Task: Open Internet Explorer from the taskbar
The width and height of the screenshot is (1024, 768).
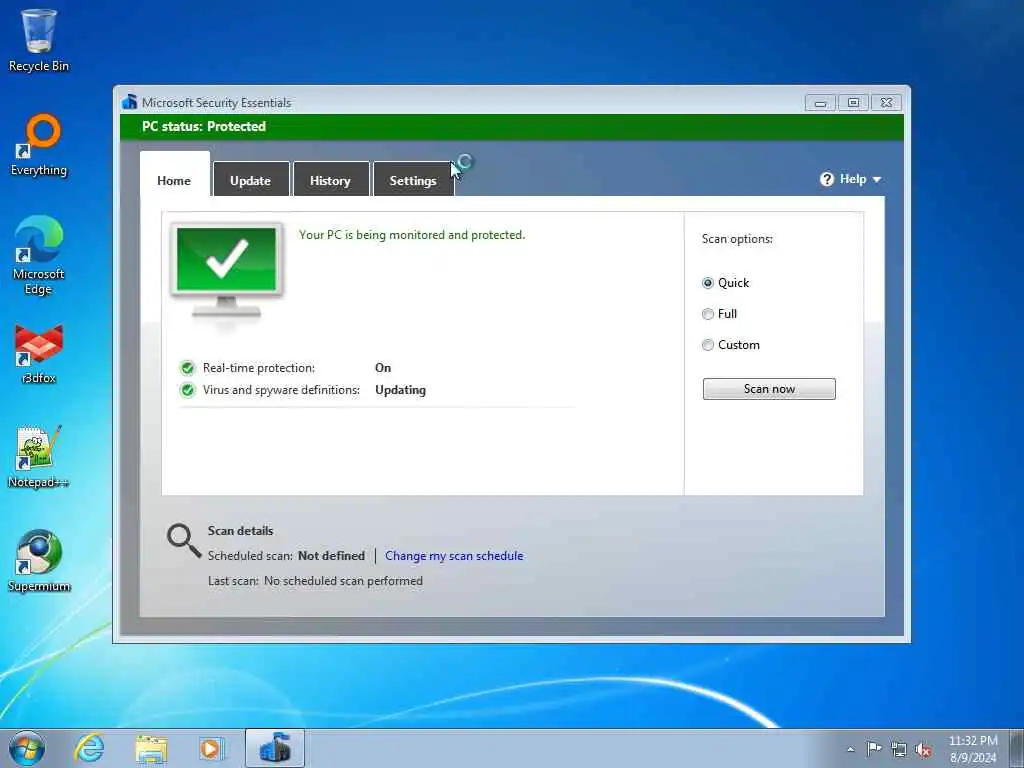Action: point(89,748)
